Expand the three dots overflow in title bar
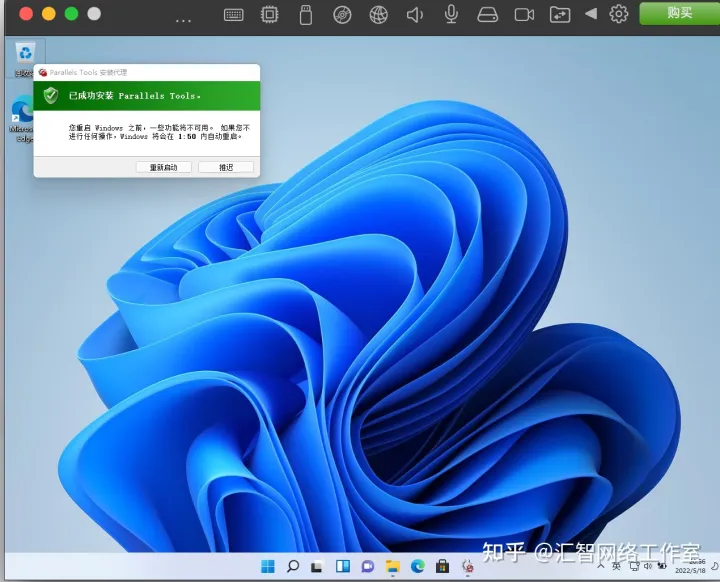The width and height of the screenshot is (720, 582). (183, 20)
